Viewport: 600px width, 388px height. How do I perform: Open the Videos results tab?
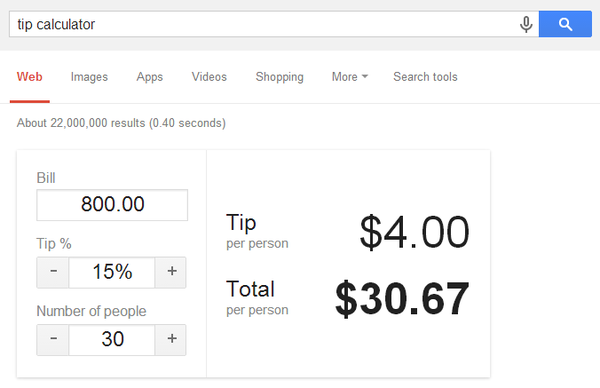click(209, 77)
